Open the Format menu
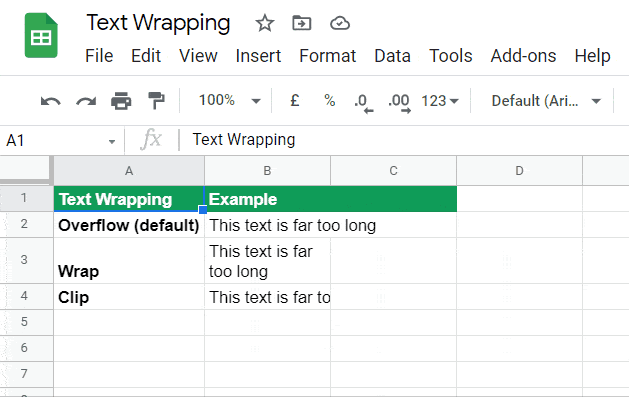The image size is (629, 397). (x=328, y=56)
